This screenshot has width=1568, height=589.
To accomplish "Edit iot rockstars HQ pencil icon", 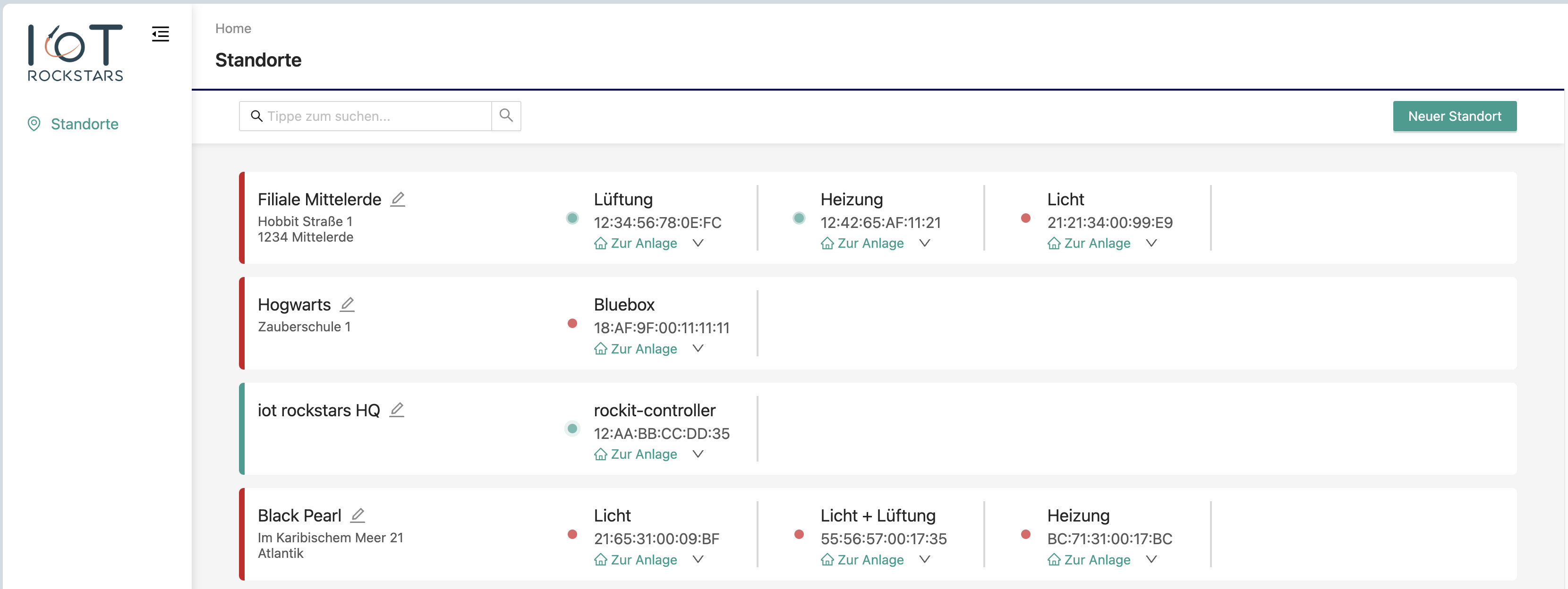I will [x=396, y=410].
